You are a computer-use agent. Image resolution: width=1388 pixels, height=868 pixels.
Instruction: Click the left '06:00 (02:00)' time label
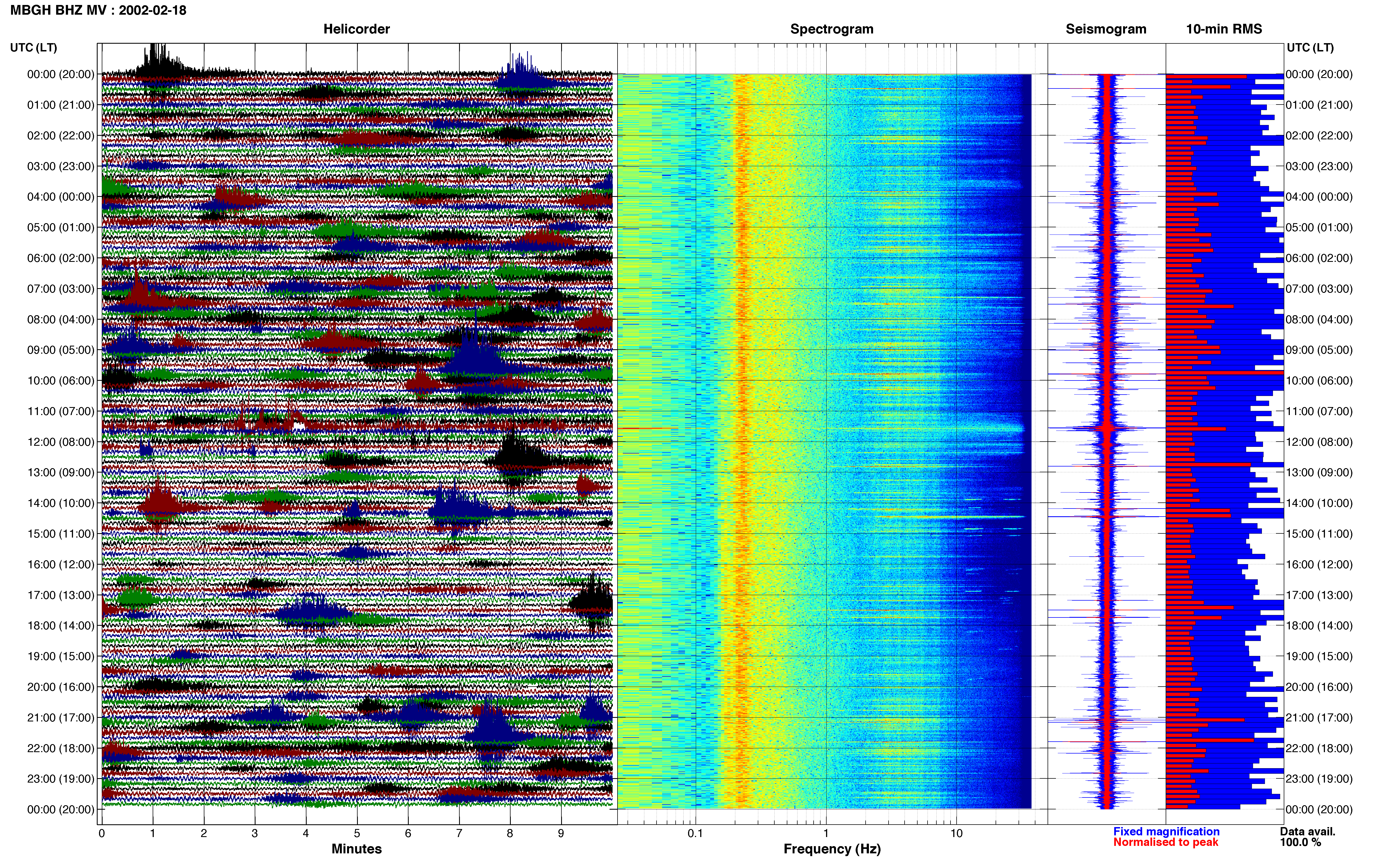click(60, 258)
